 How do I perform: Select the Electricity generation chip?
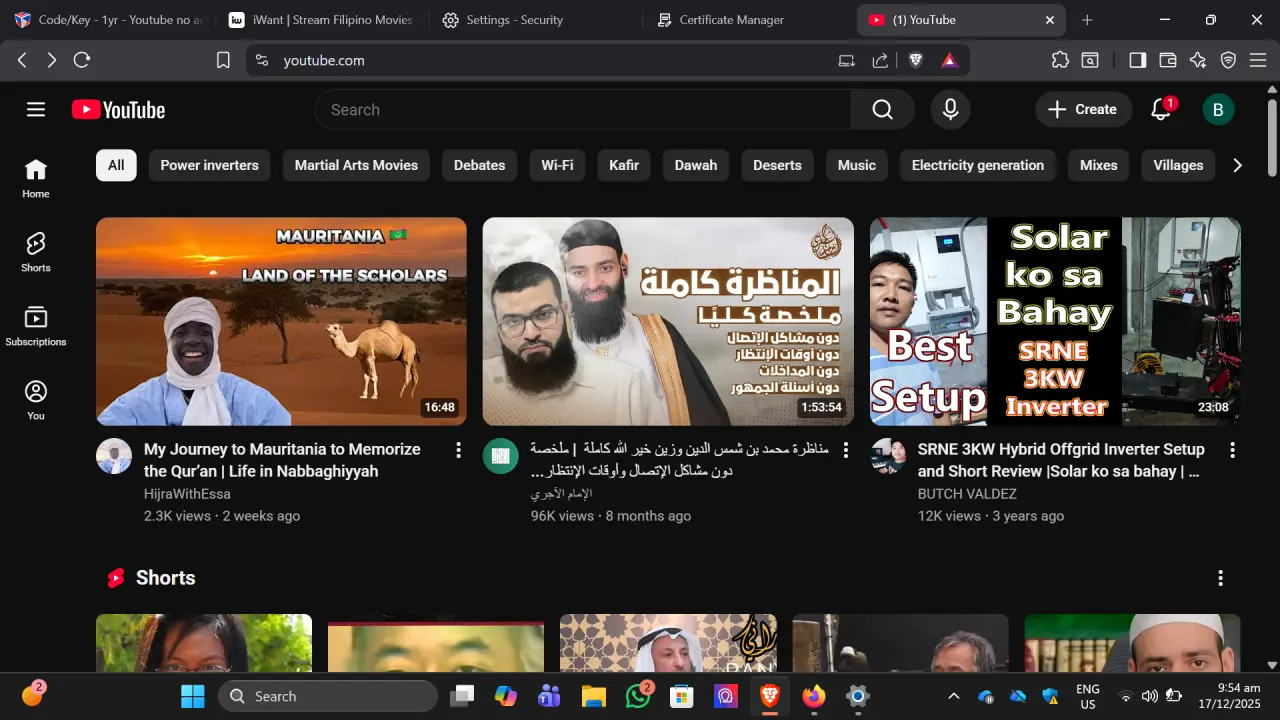(978, 165)
